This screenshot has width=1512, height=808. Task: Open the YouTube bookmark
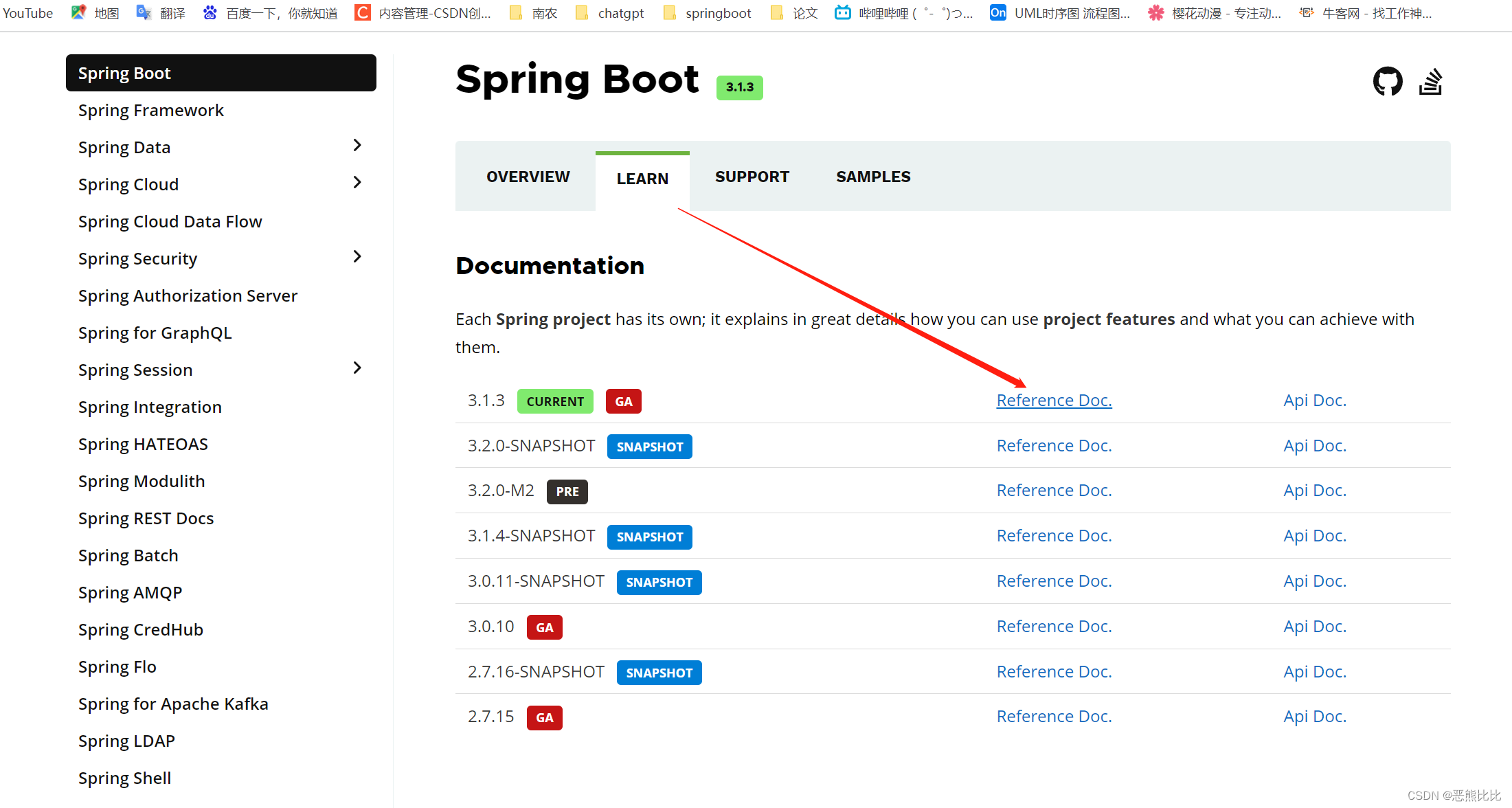coord(27,13)
